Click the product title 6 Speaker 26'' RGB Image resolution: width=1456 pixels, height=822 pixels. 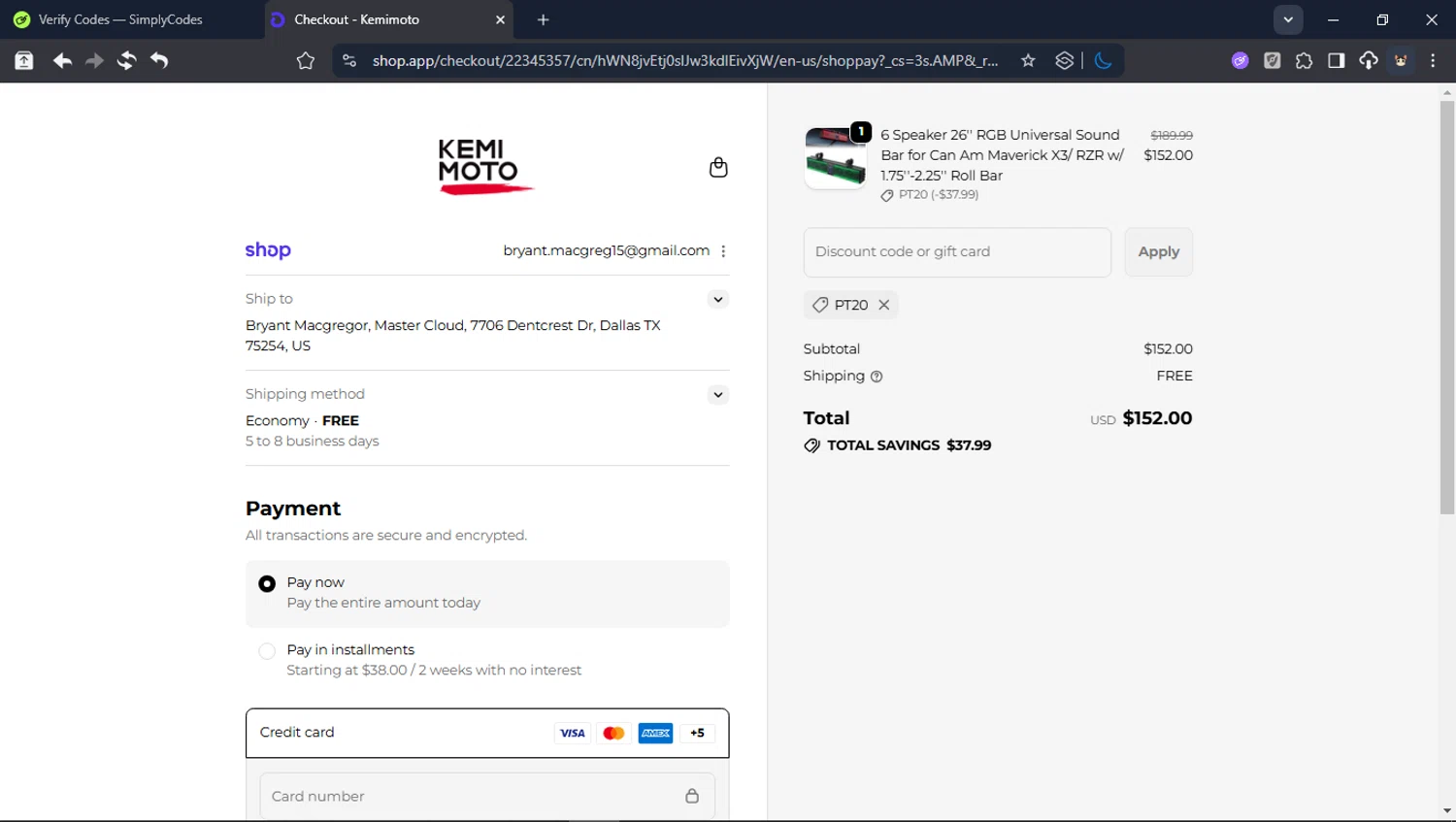1002,155
